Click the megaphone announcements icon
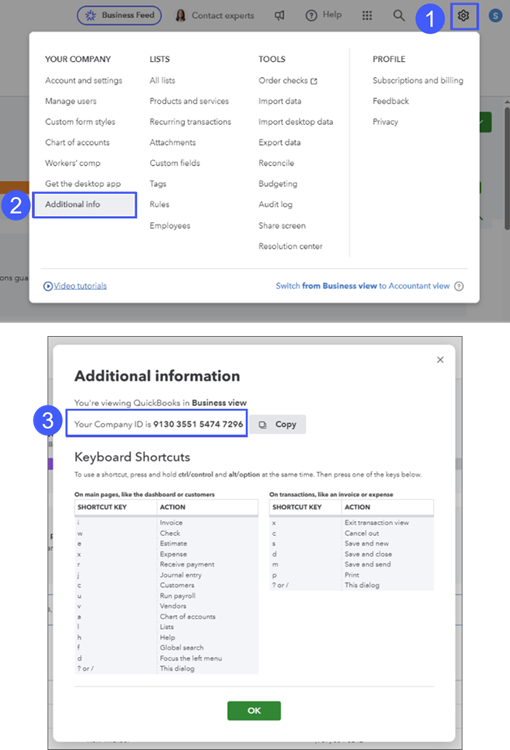The image size is (510, 750). pos(279,15)
